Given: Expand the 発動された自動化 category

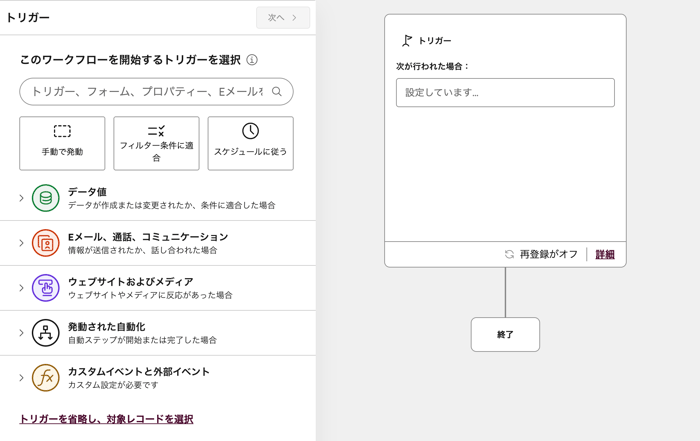Looking at the screenshot, I should pyautogui.click(x=21, y=333).
